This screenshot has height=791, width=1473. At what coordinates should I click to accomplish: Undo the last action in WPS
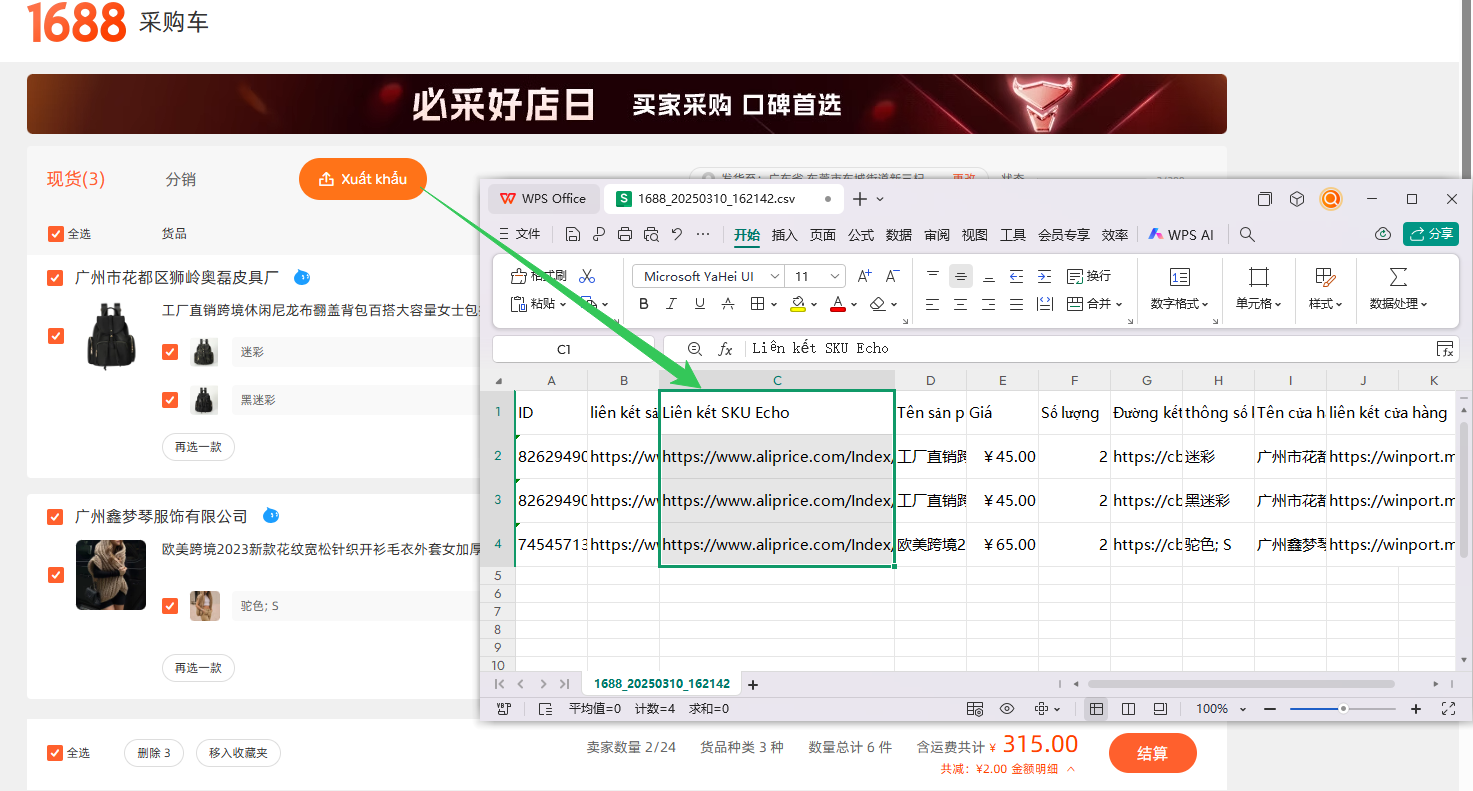(677, 234)
